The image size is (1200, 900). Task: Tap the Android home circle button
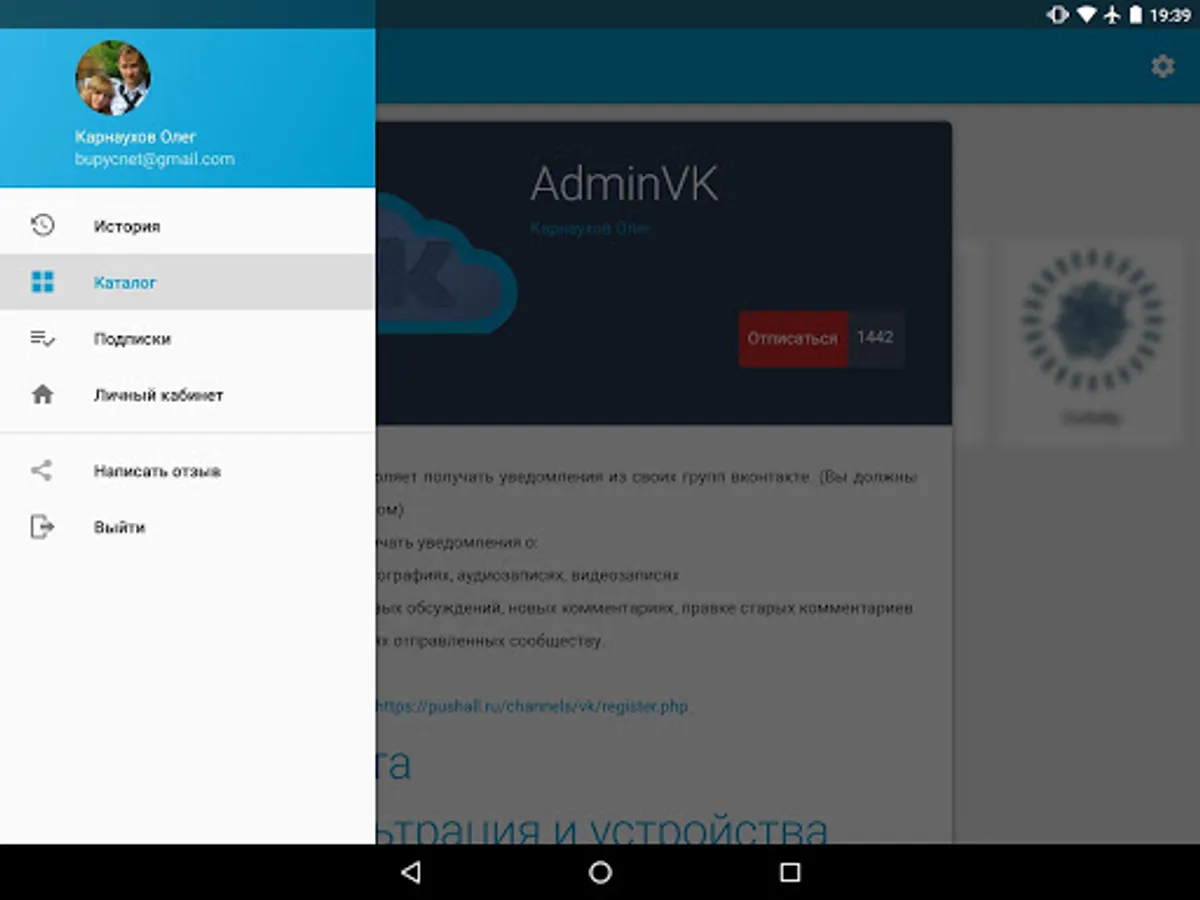click(600, 872)
